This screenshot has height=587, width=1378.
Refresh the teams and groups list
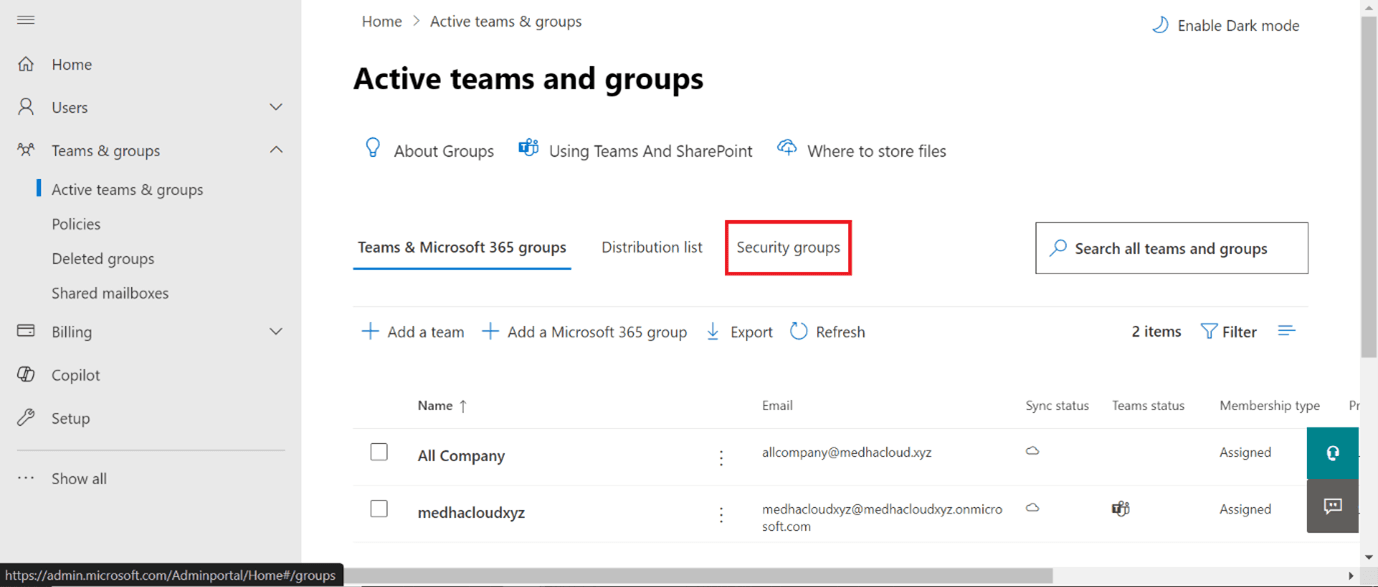tap(827, 331)
